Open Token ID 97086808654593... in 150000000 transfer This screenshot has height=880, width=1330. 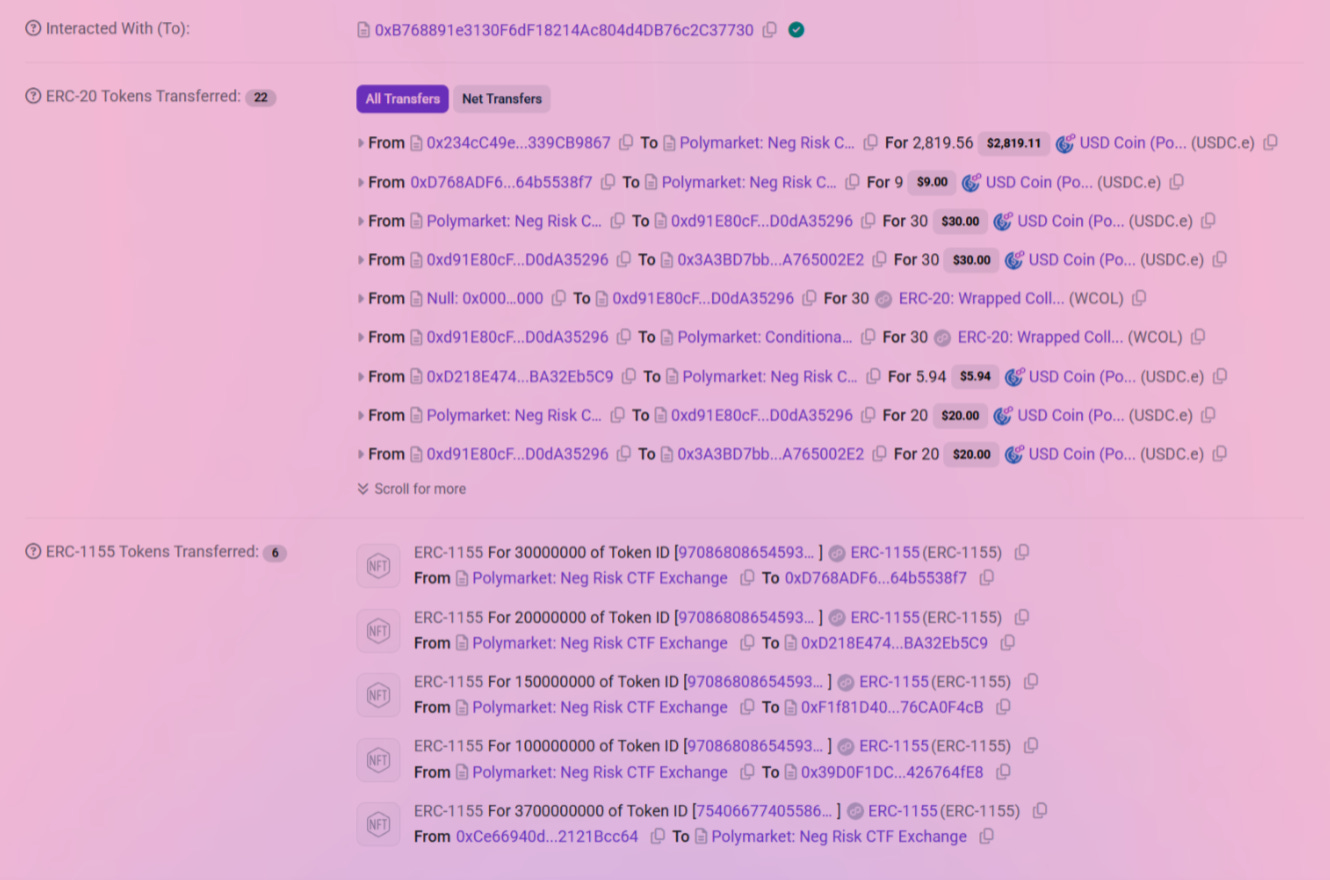(756, 682)
